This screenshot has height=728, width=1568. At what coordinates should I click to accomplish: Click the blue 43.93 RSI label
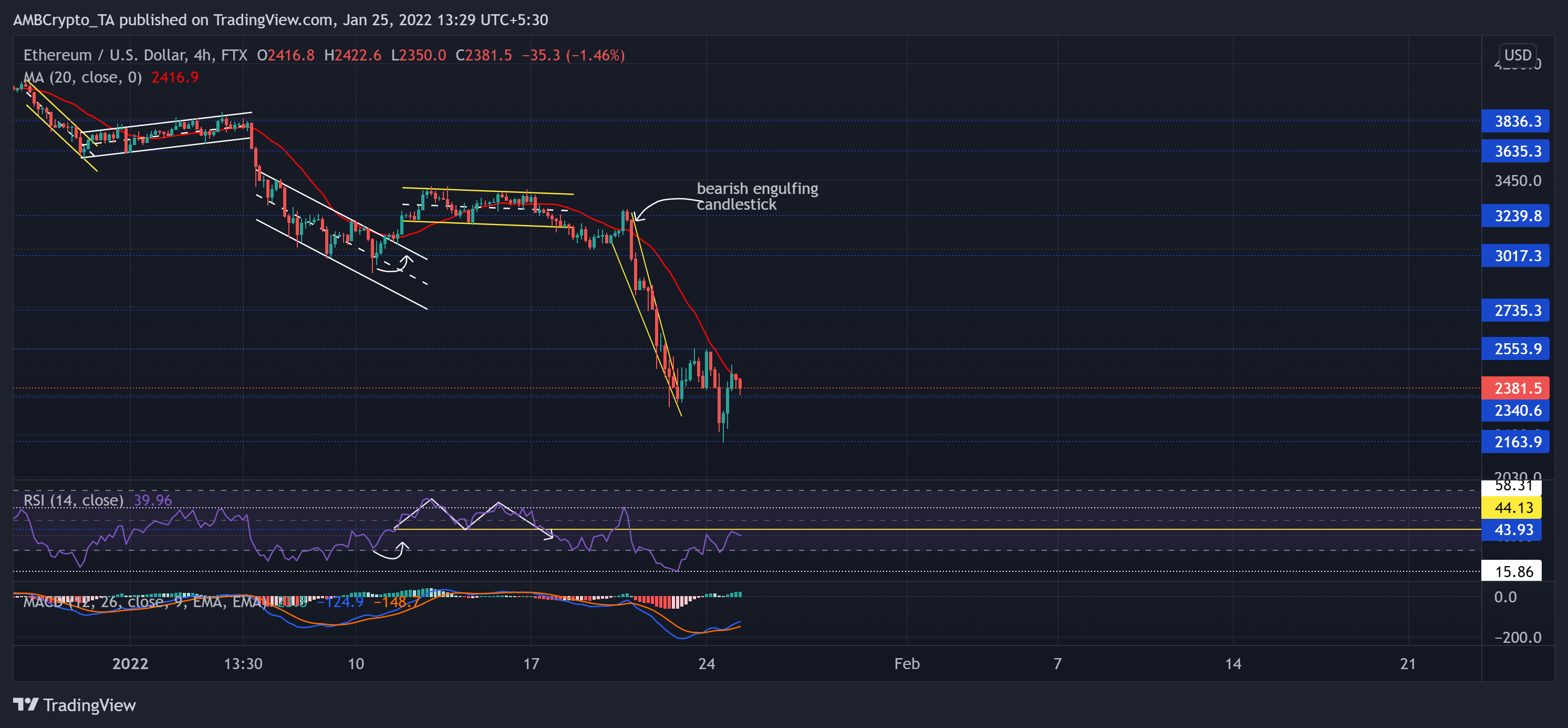tap(1511, 530)
